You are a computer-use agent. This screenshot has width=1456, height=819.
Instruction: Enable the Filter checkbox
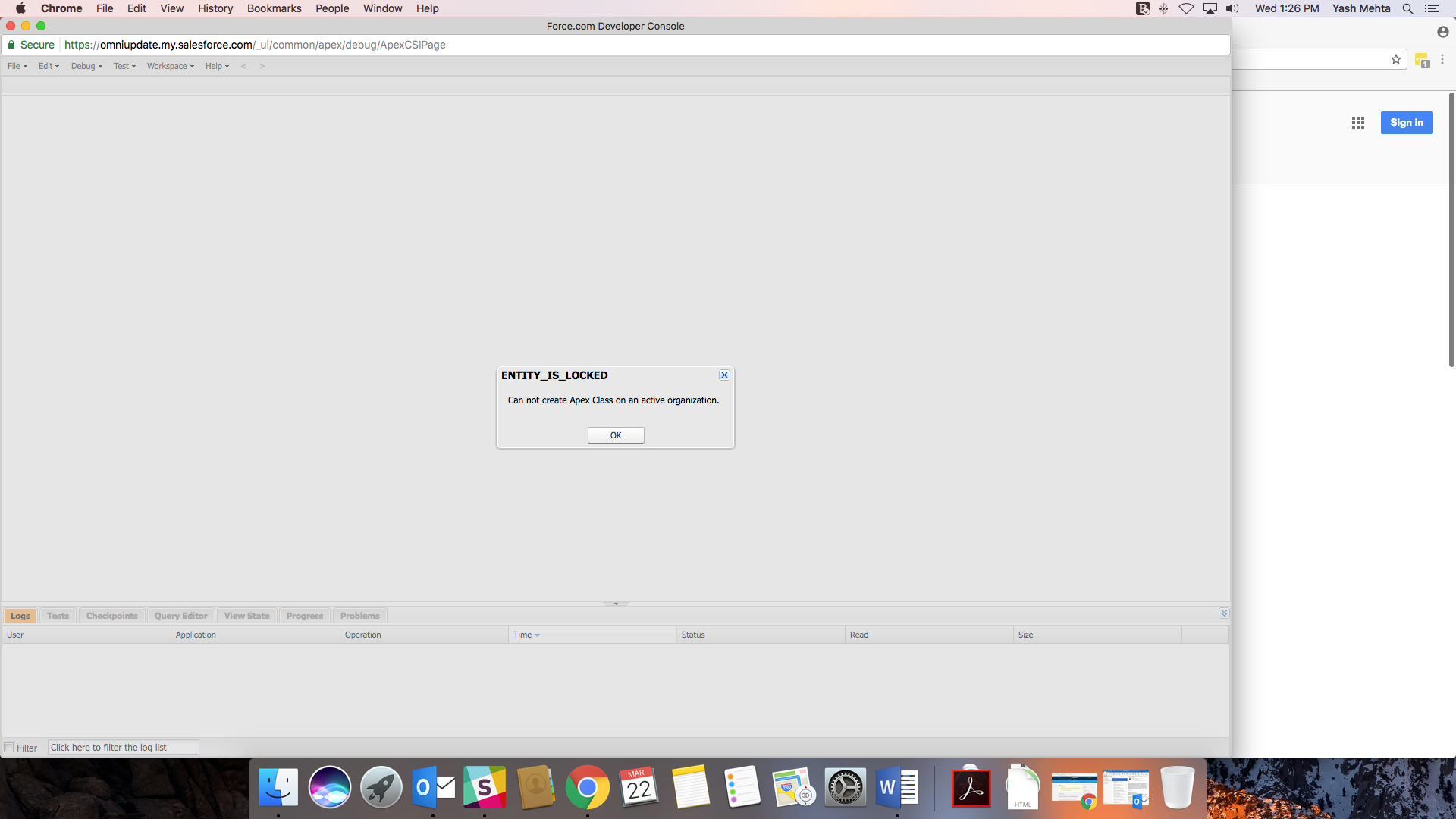coord(9,748)
